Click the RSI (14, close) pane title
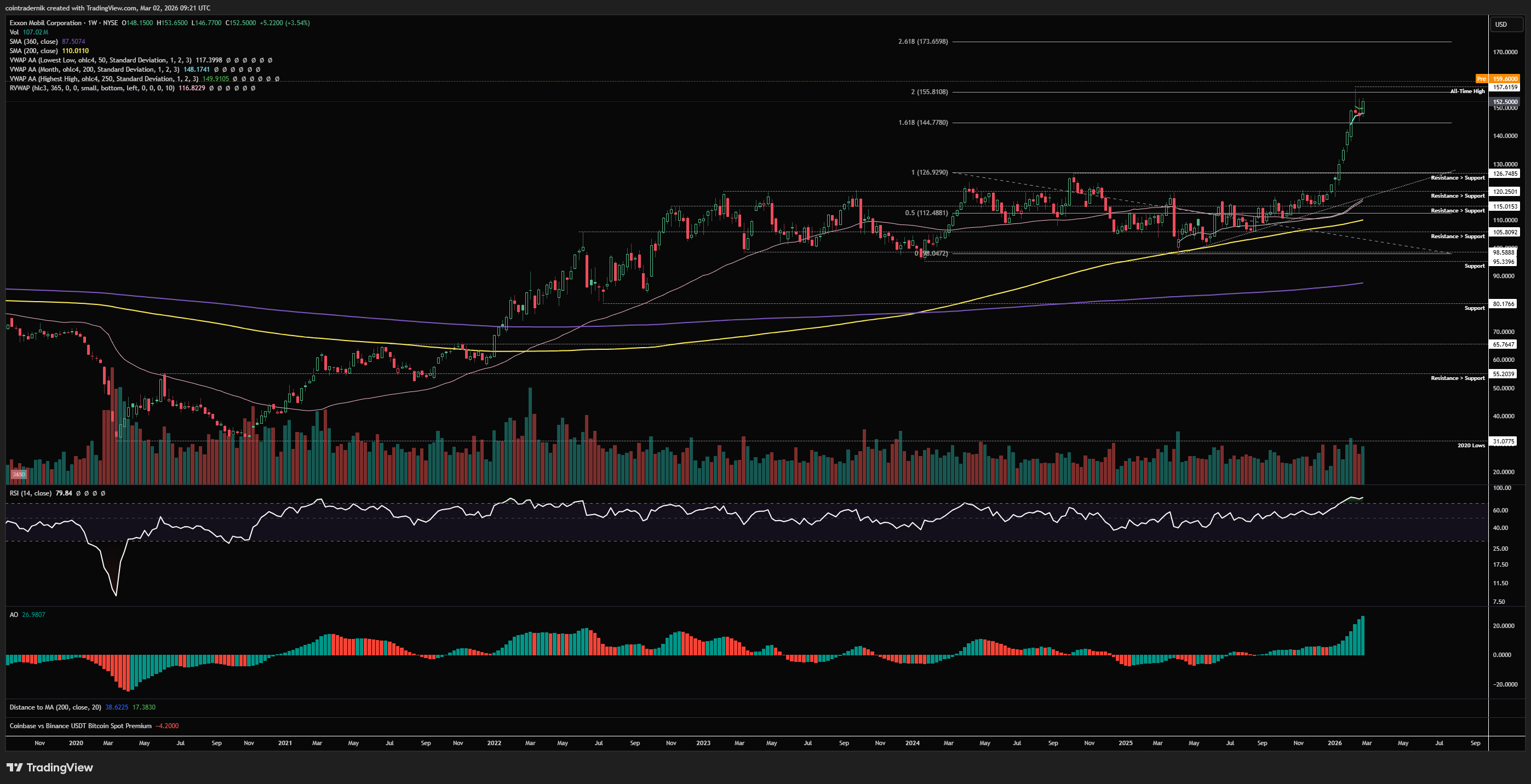The height and width of the screenshot is (784, 1531). click(x=30, y=493)
